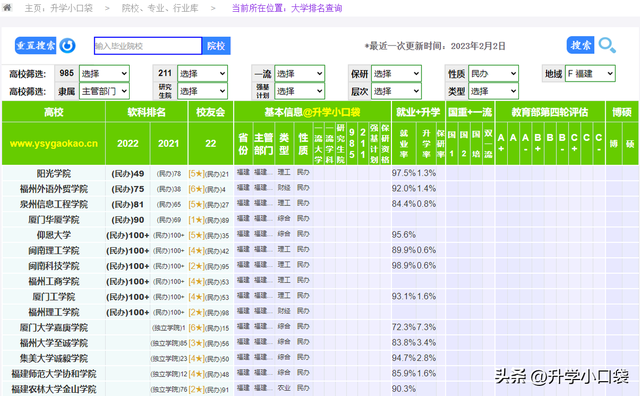The width and height of the screenshot is (640, 396).
Task: Click the www.ysygaokao.cn header cell
Action: coord(53,143)
